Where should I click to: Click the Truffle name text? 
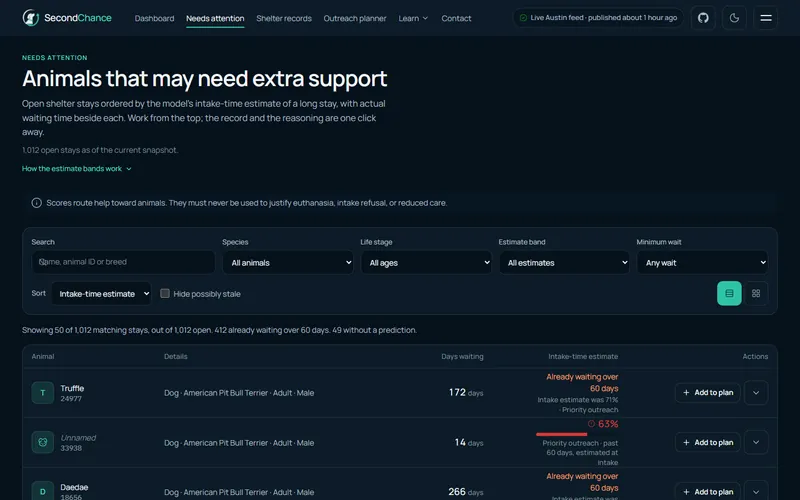pyautogui.click(x=72, y=388)
